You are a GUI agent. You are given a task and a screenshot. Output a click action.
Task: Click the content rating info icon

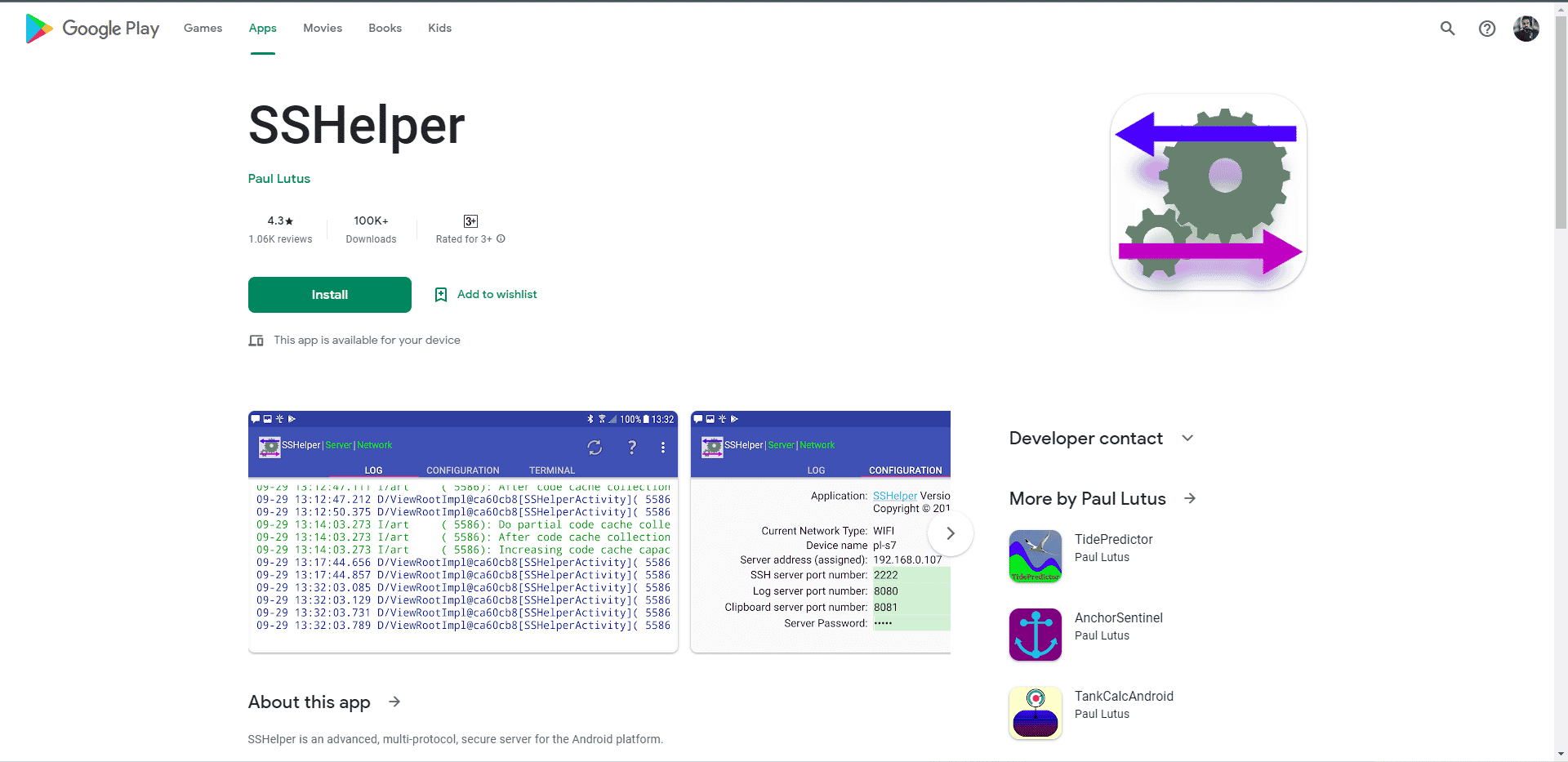click(501, 239)
